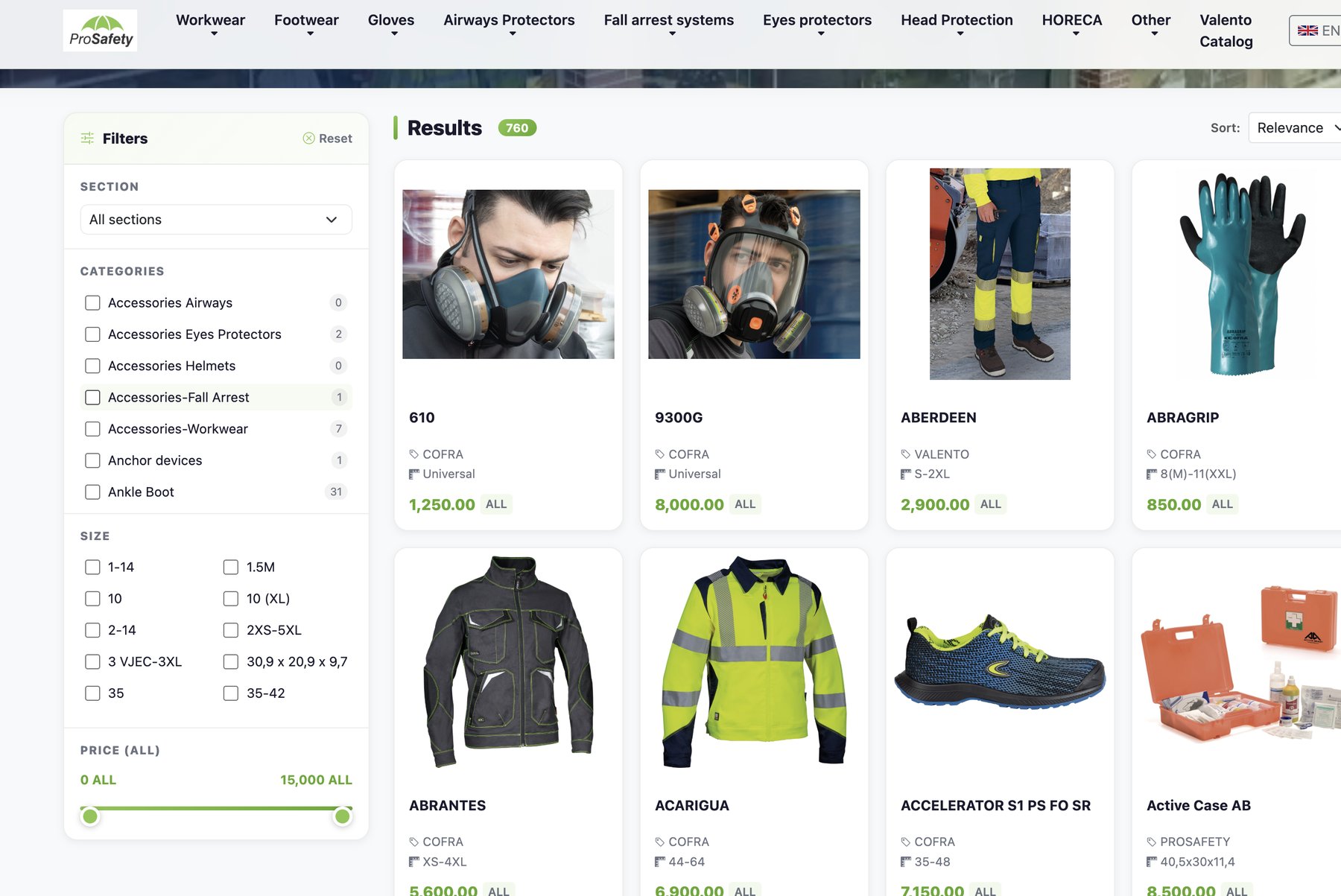Click the middle of the price range track
Screen dimensions: 1341x896
216,808
